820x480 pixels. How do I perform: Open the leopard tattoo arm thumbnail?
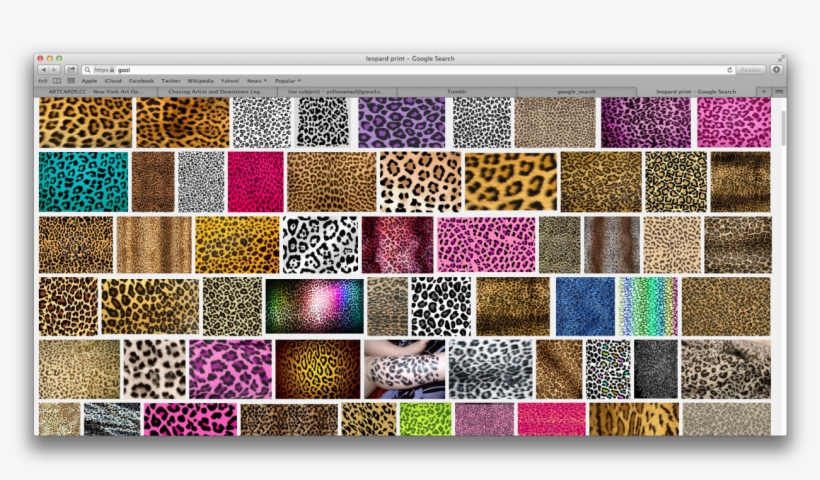point(404,369)
